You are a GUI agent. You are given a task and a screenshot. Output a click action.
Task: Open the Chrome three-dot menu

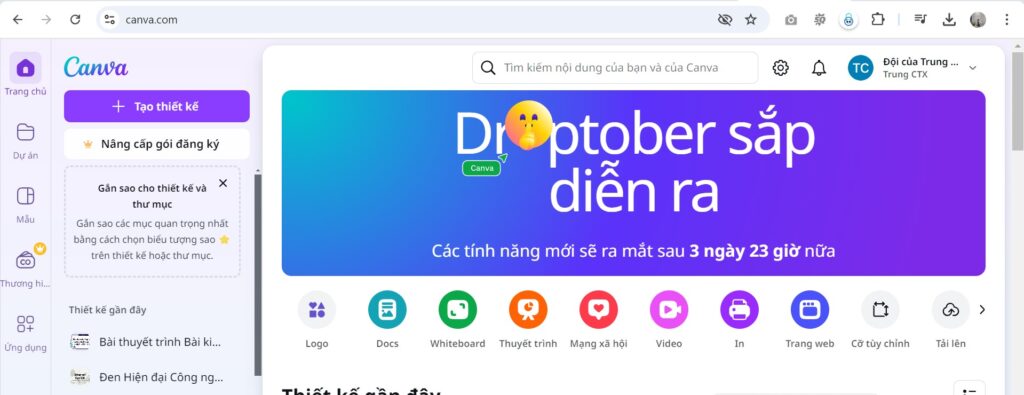pos(1006,20)
